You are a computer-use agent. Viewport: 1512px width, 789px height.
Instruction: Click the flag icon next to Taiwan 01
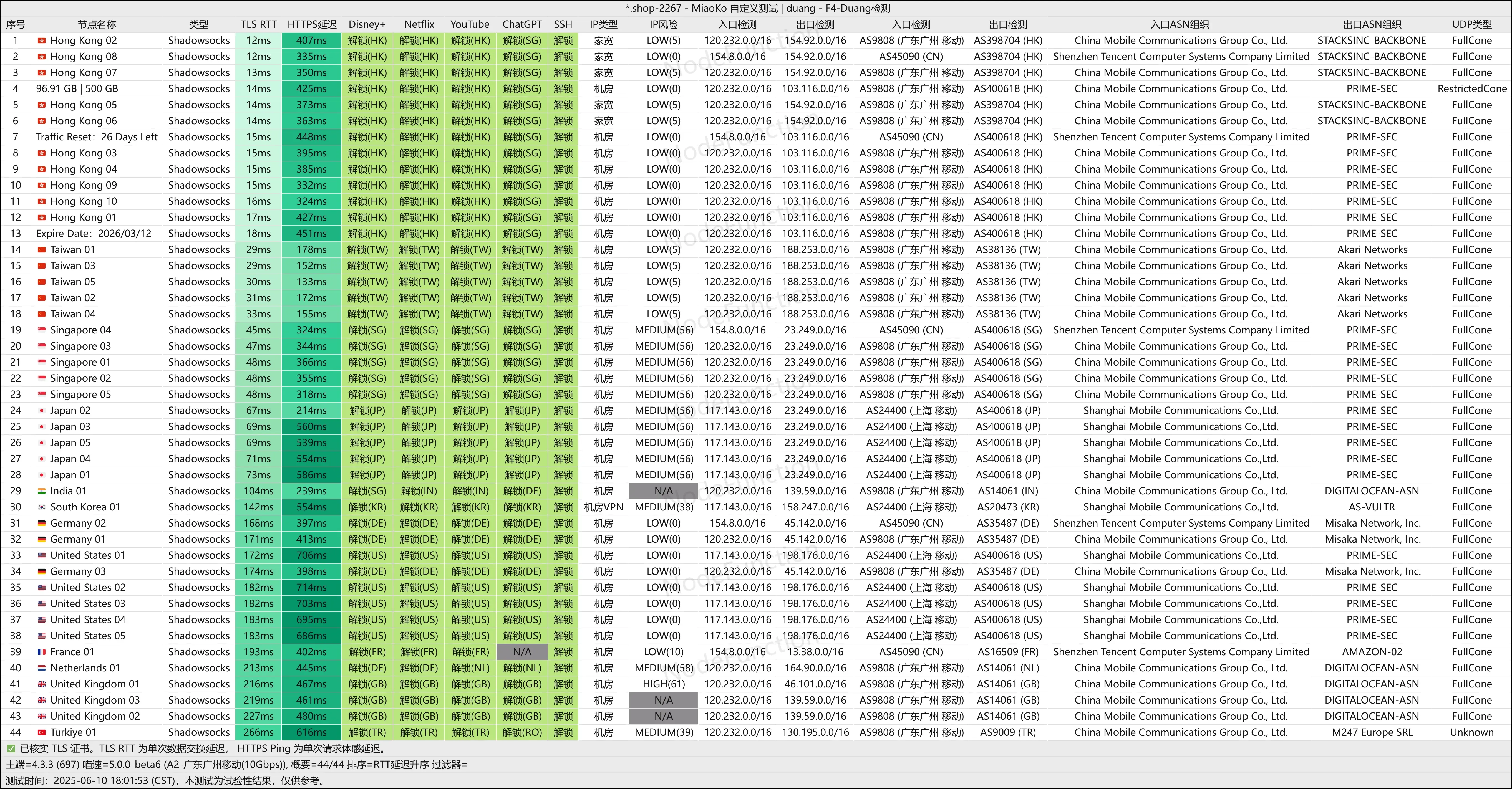click(41, 250)
